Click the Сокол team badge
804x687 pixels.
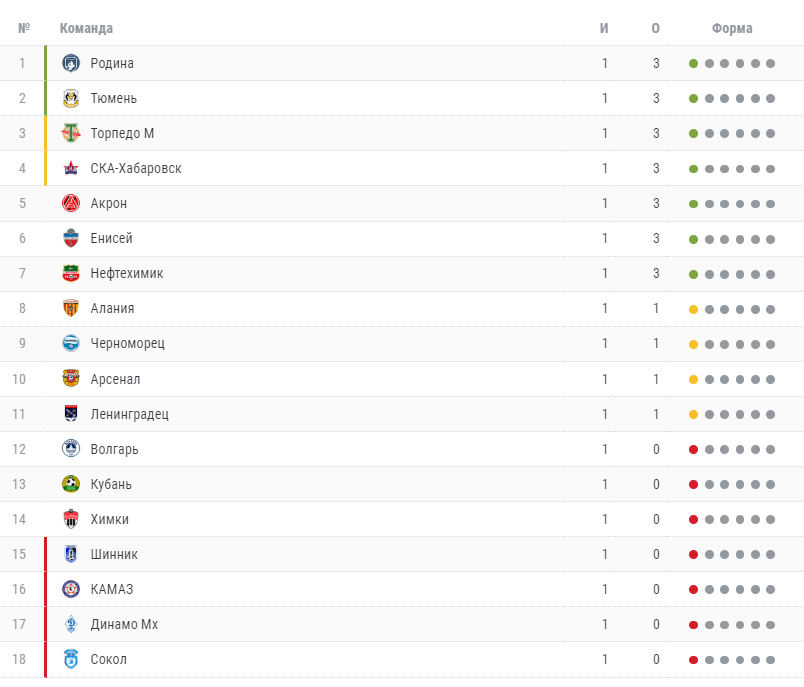point(71,659)
